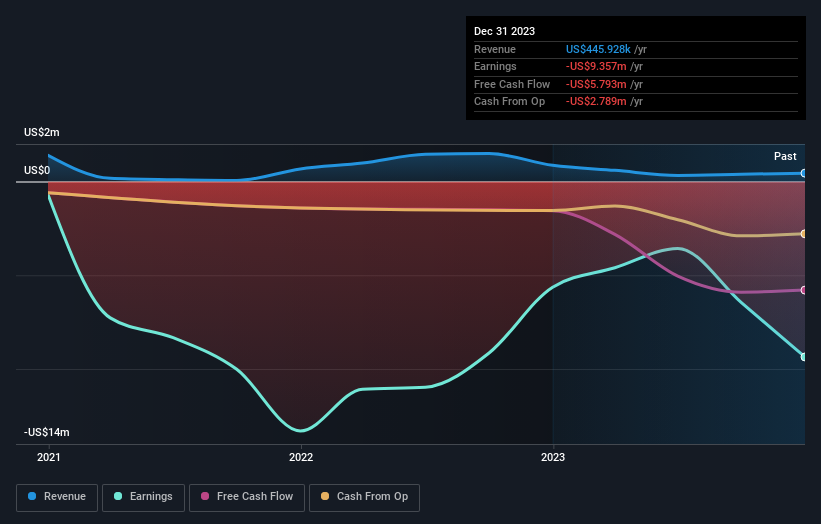Click the Dec 31 2023 tooltip date
This screenshot has width=821, height=524.
pyautogui.click(x=504, y=31)
